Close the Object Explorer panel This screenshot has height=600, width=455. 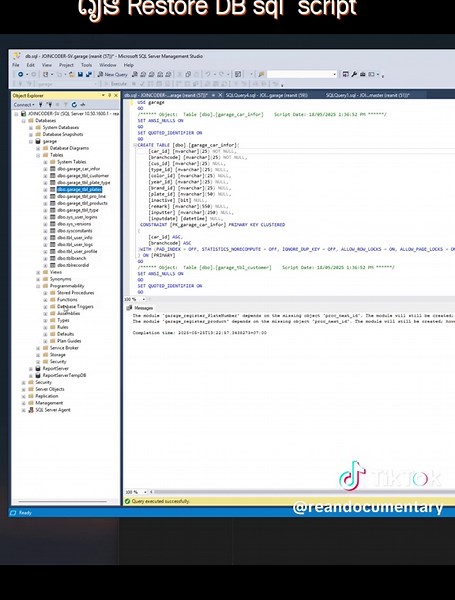pyautogui.click(x=116, y=95)
